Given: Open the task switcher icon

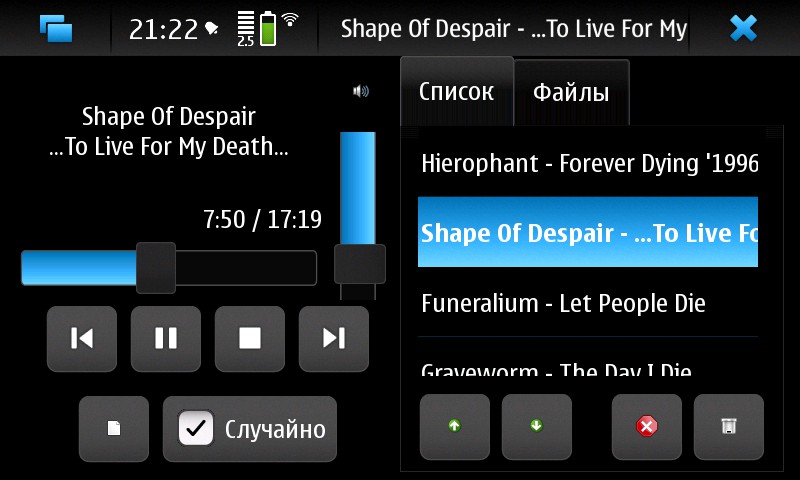Looking at the screenshot, I should click(56, 28).
